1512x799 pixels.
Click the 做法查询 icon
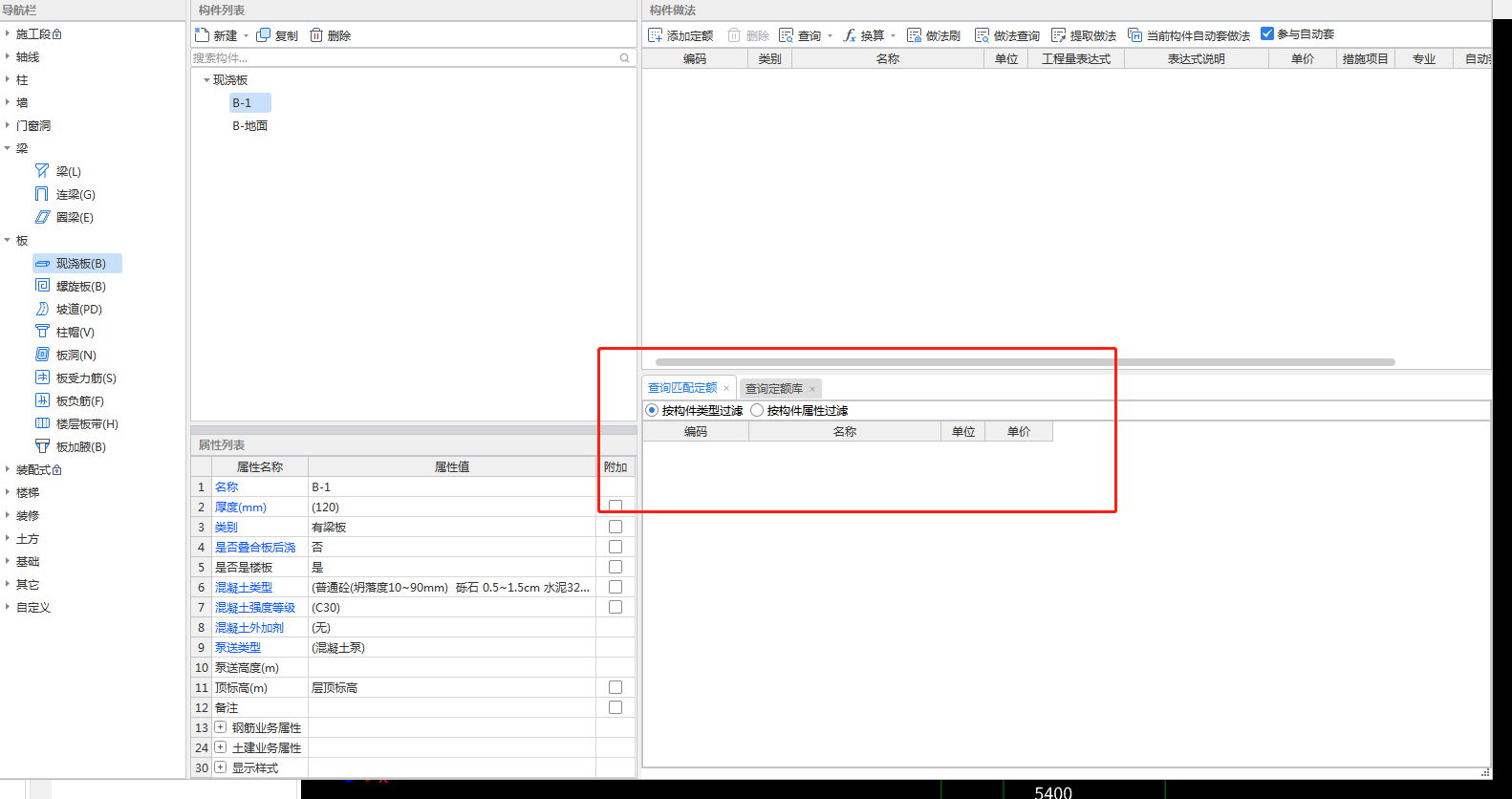(982, 35)
